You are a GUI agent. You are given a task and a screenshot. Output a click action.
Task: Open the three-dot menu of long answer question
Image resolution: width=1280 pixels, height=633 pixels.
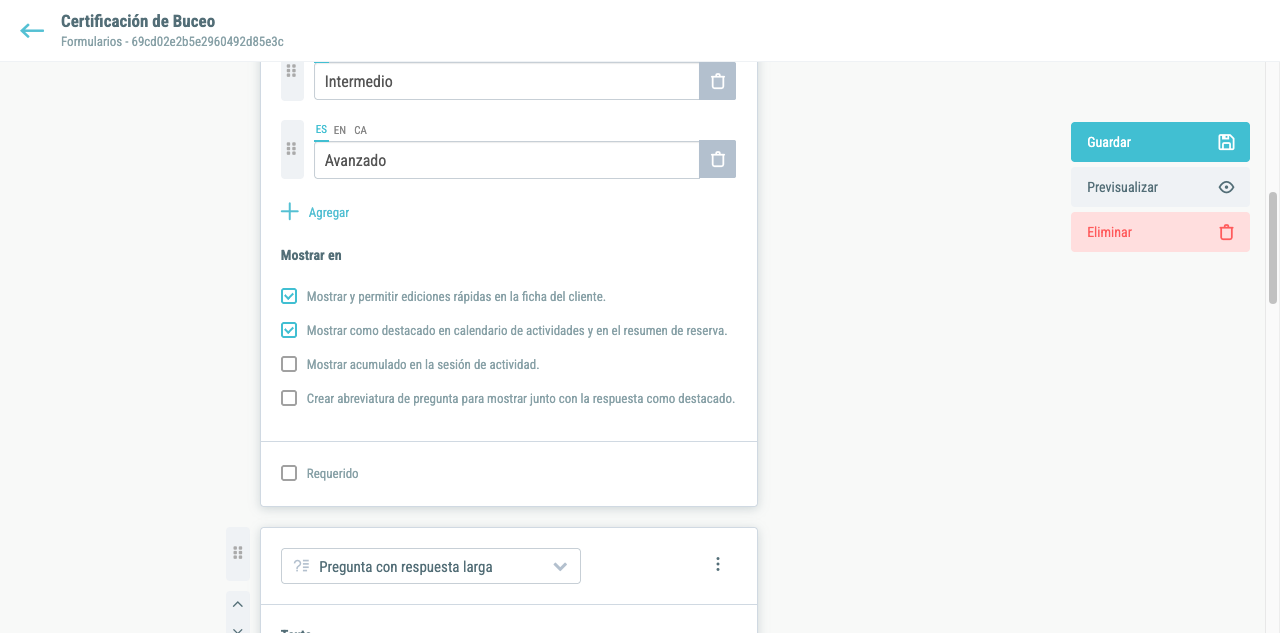pos(717,564)
